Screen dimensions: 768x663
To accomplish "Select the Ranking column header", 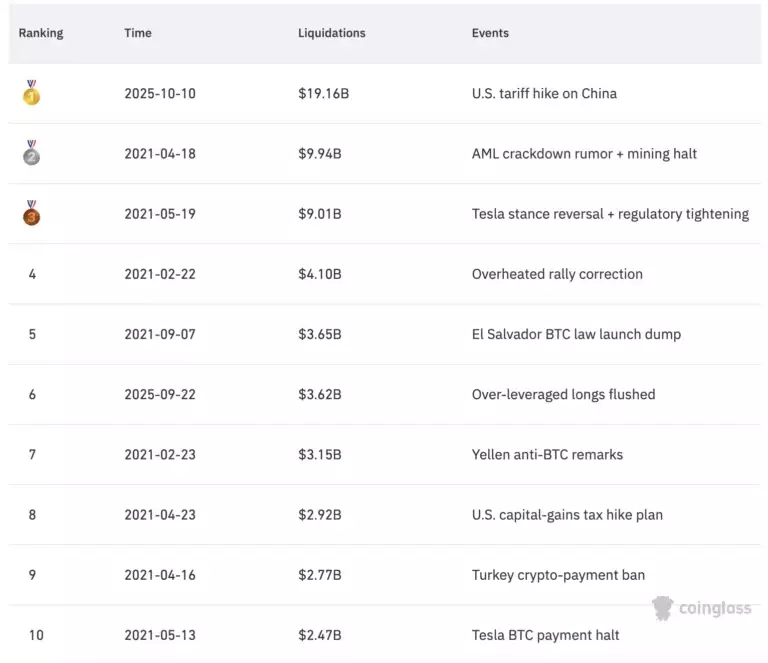I will pyautogui.click(x=41, y=33).
